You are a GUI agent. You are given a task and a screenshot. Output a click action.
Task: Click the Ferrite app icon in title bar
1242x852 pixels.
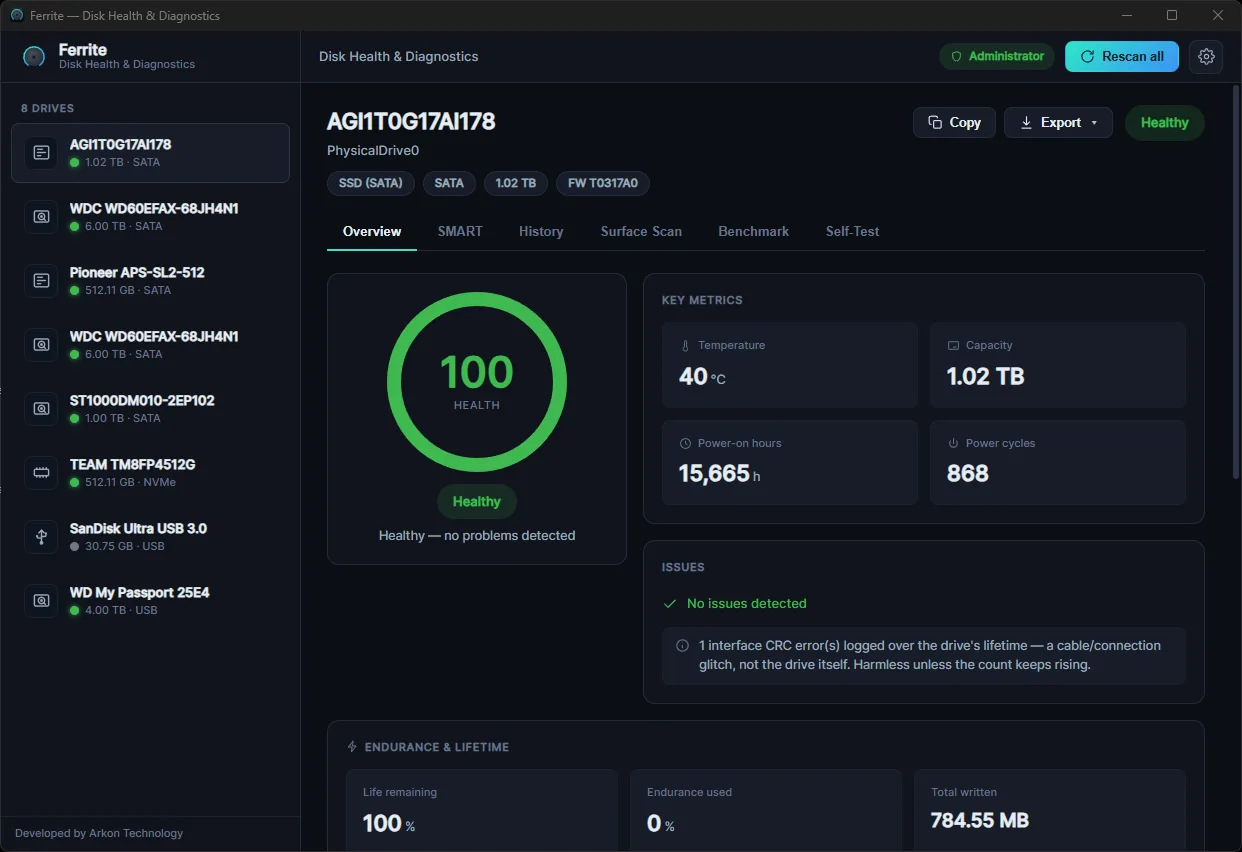coord(16,15)
